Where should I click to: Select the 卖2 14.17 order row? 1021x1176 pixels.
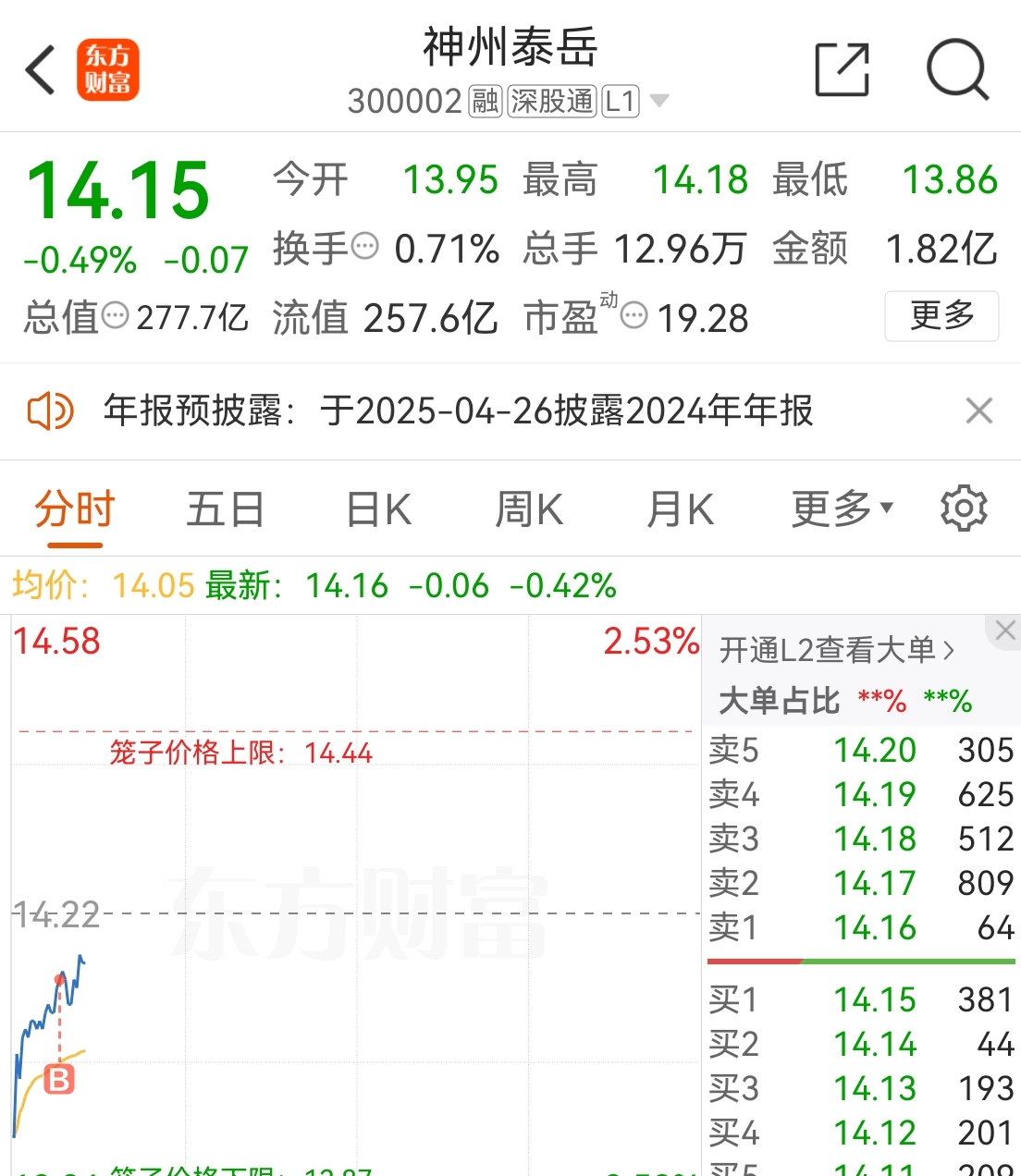[861, 883]
